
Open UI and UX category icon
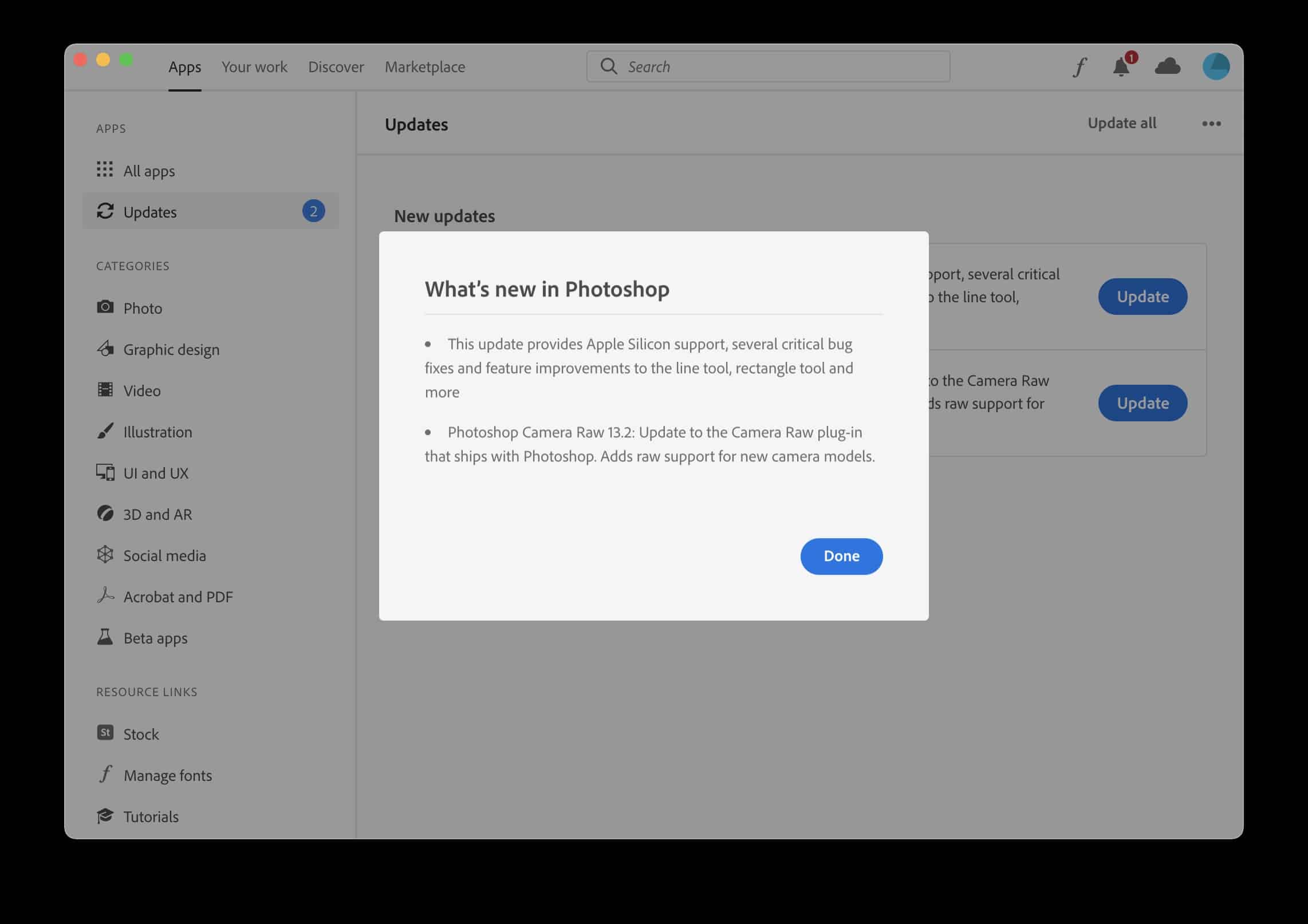[105, 472]
